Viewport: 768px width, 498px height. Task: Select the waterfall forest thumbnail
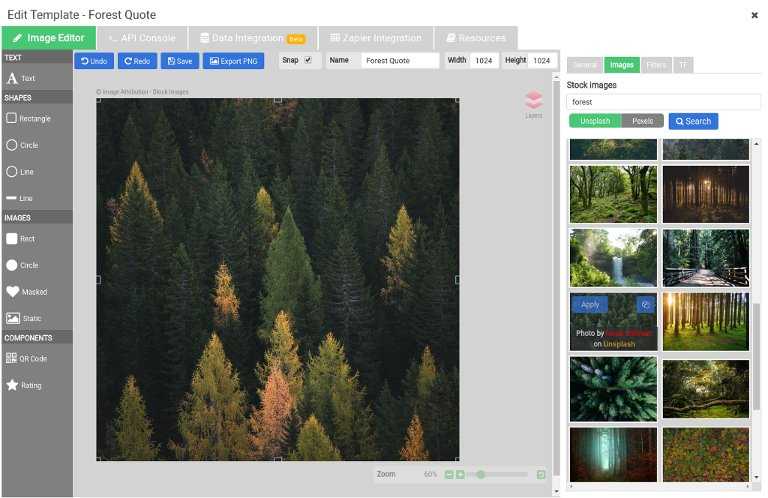pyautogui.click(x=613, y=258)
